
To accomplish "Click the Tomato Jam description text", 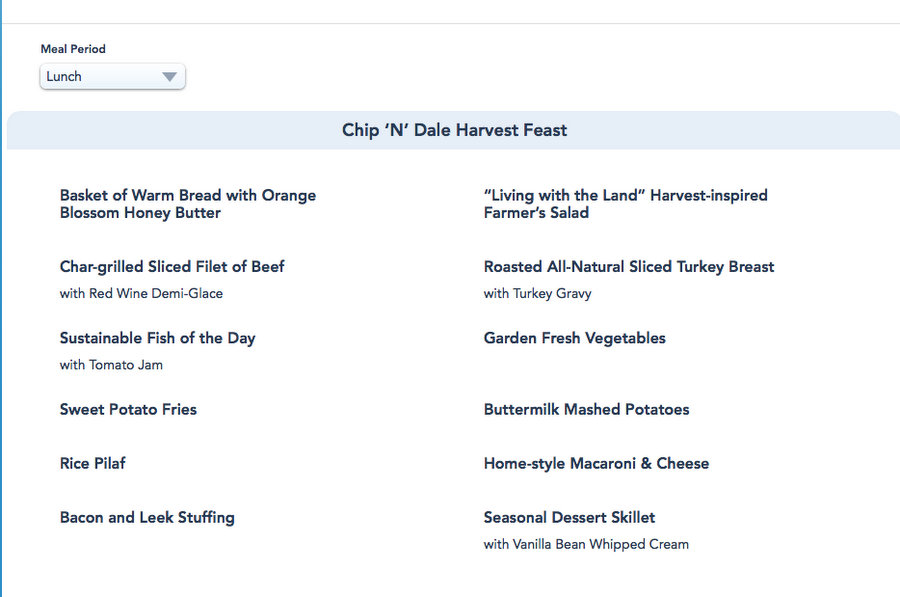I will coord(111,365).
